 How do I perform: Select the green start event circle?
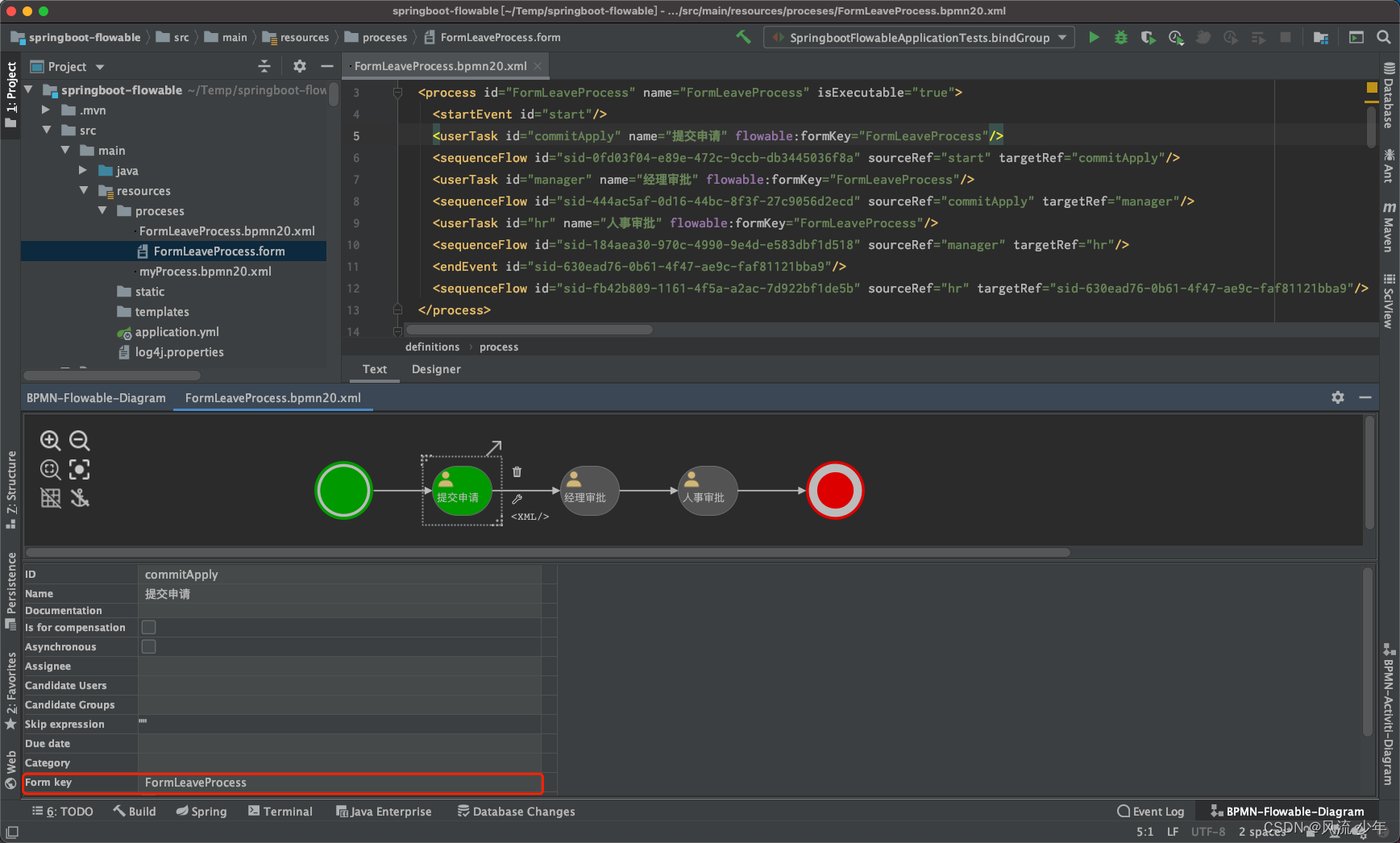coord(344,490)
